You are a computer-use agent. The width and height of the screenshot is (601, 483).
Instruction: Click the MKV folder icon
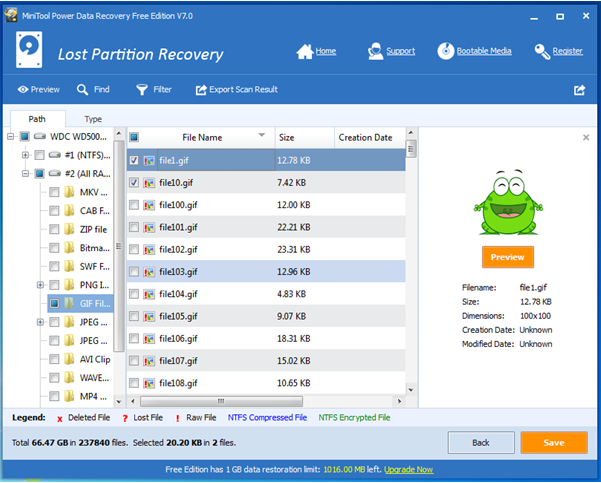point(69,192)
